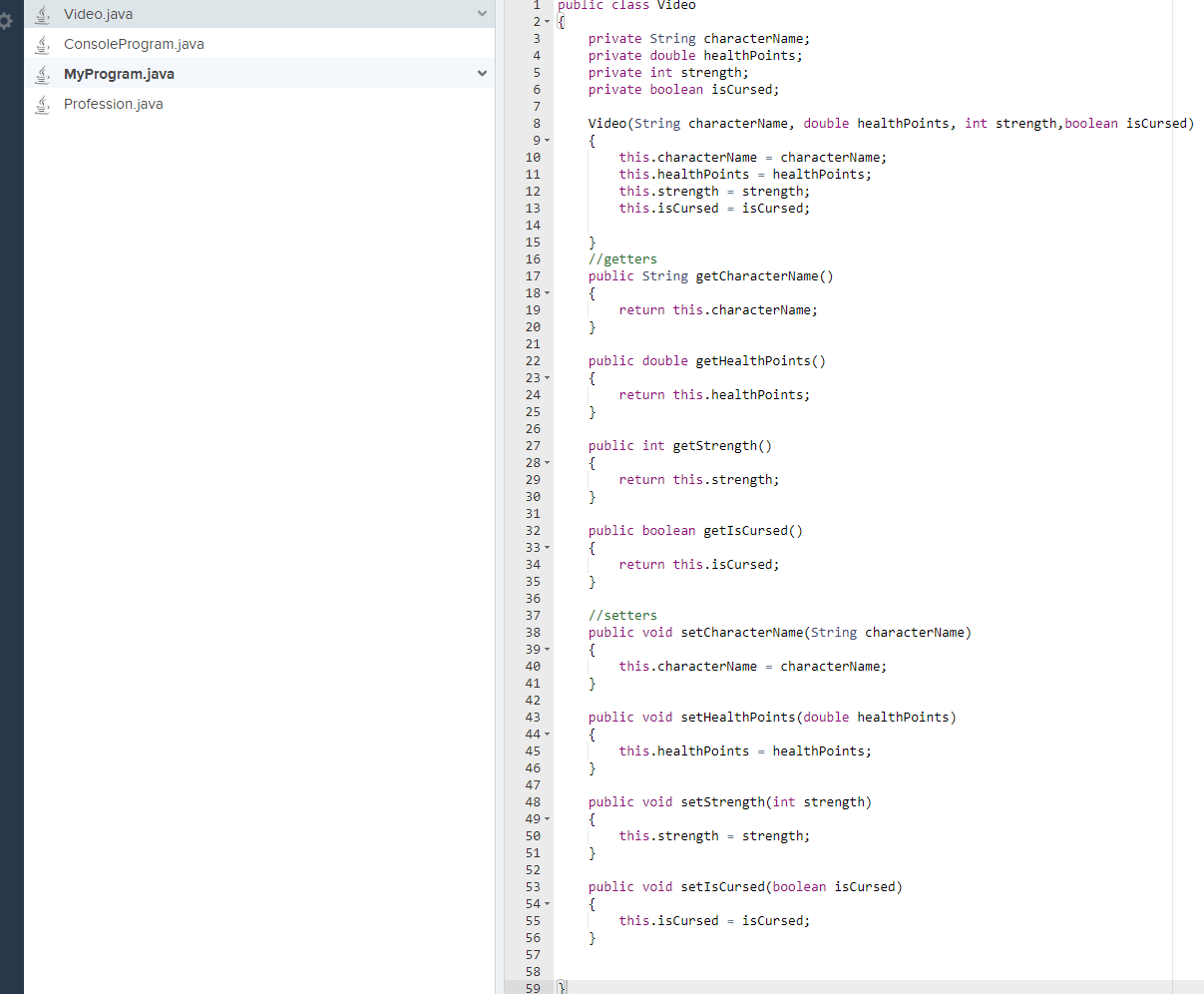Select the Video.java file entry
1204x994 pixels.
tap(98, 14)
